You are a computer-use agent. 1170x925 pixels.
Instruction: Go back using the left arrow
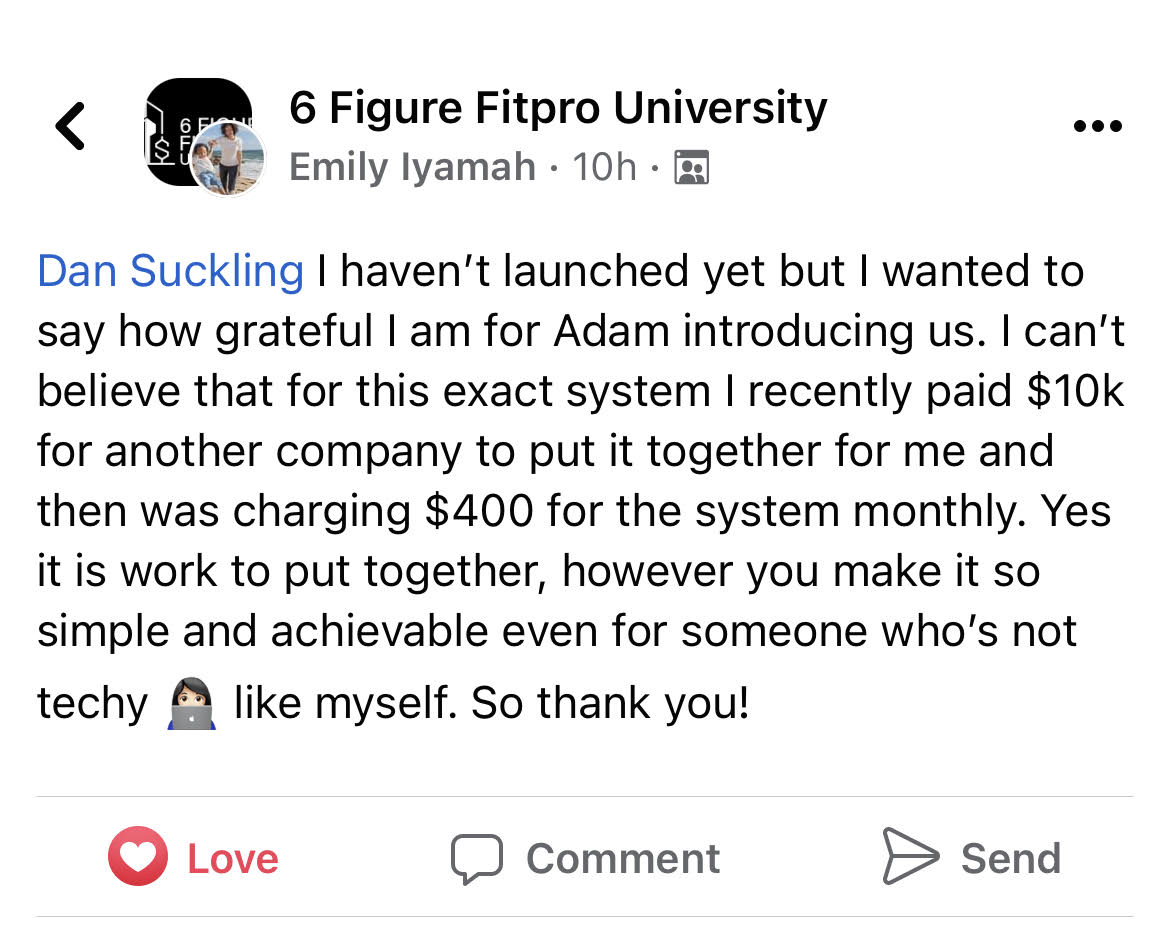click(71, 126)
